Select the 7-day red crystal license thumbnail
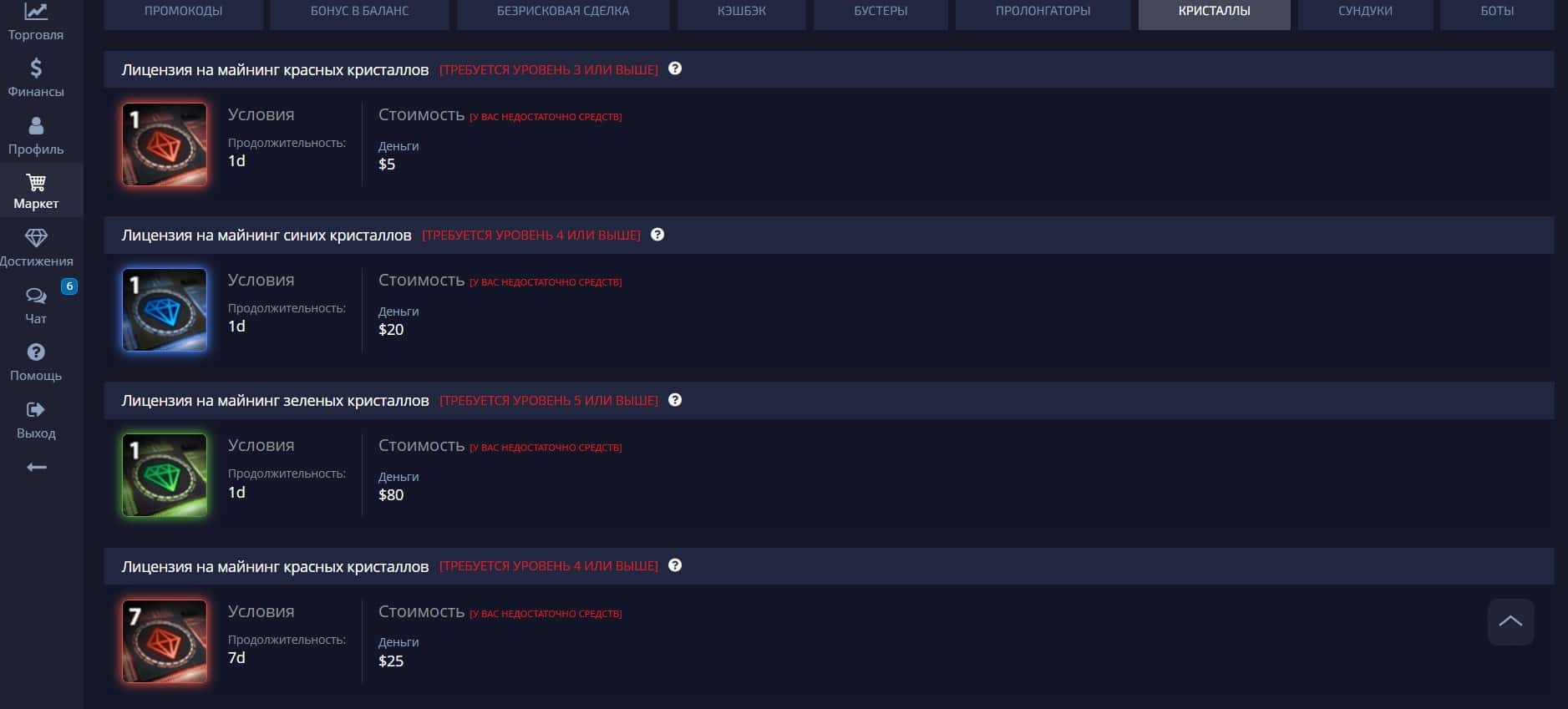 [x=165, y=641]
